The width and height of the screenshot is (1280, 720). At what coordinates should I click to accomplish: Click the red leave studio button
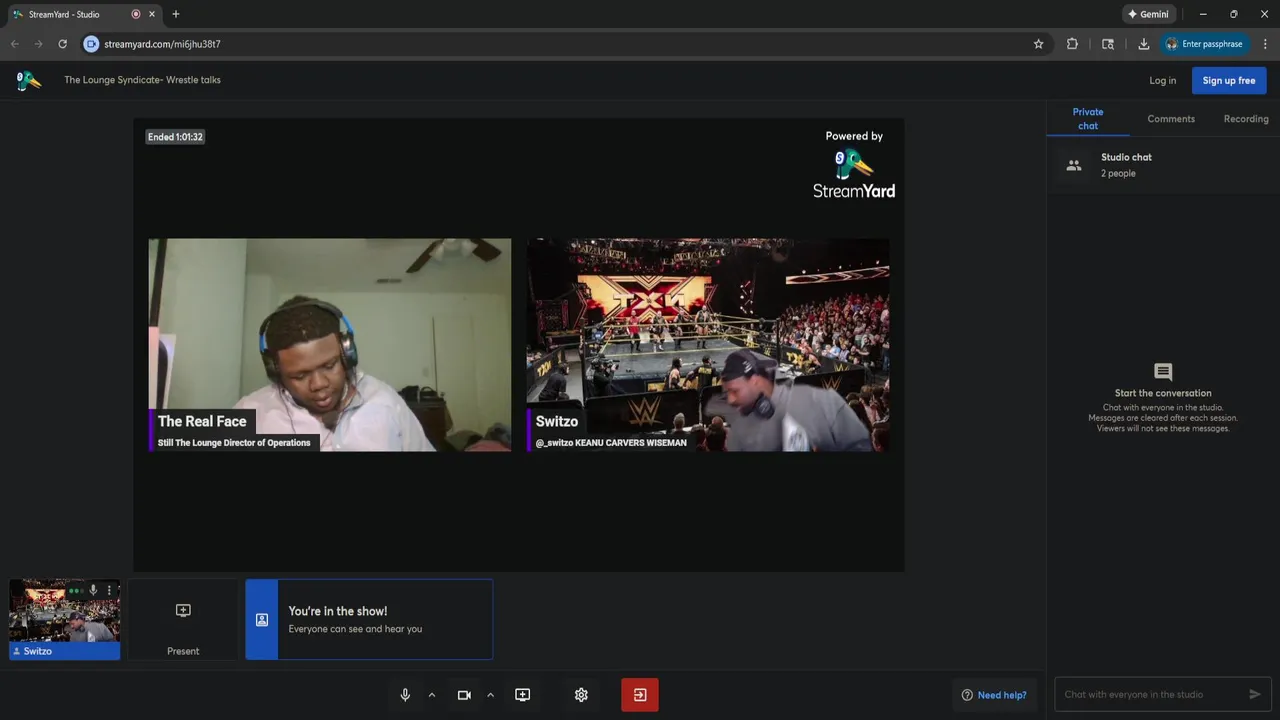(640, 695)
